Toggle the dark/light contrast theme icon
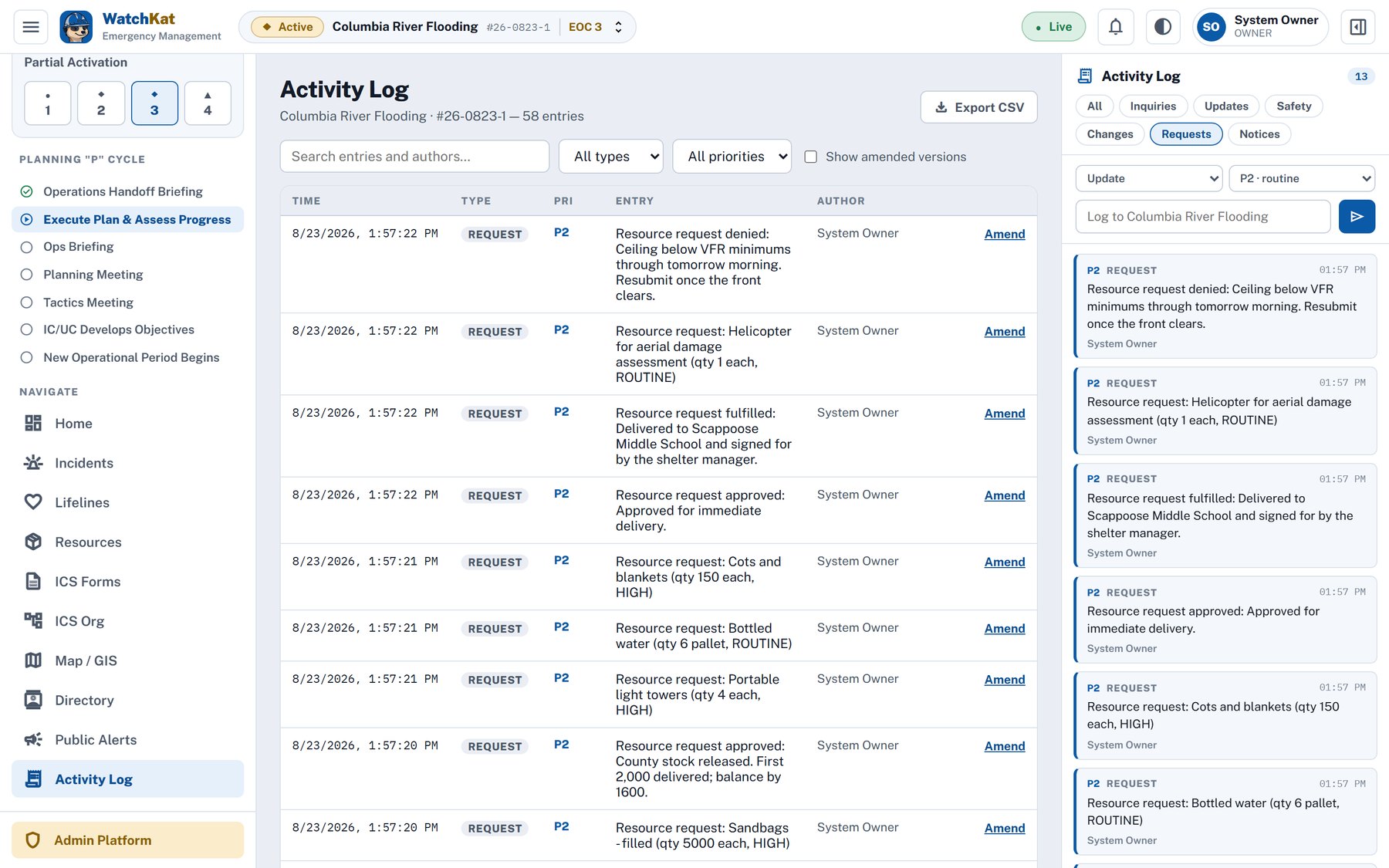This screenshot has height=868, width=1389. point(1163,27)
